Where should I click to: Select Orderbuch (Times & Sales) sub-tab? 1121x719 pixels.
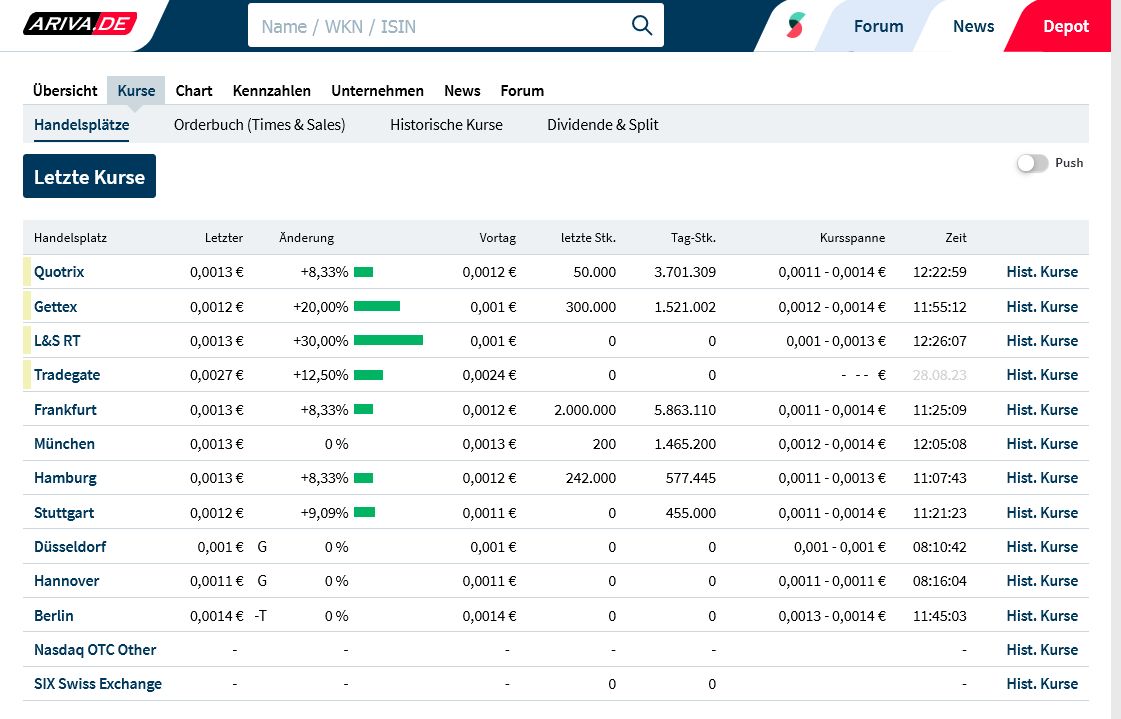259,125
